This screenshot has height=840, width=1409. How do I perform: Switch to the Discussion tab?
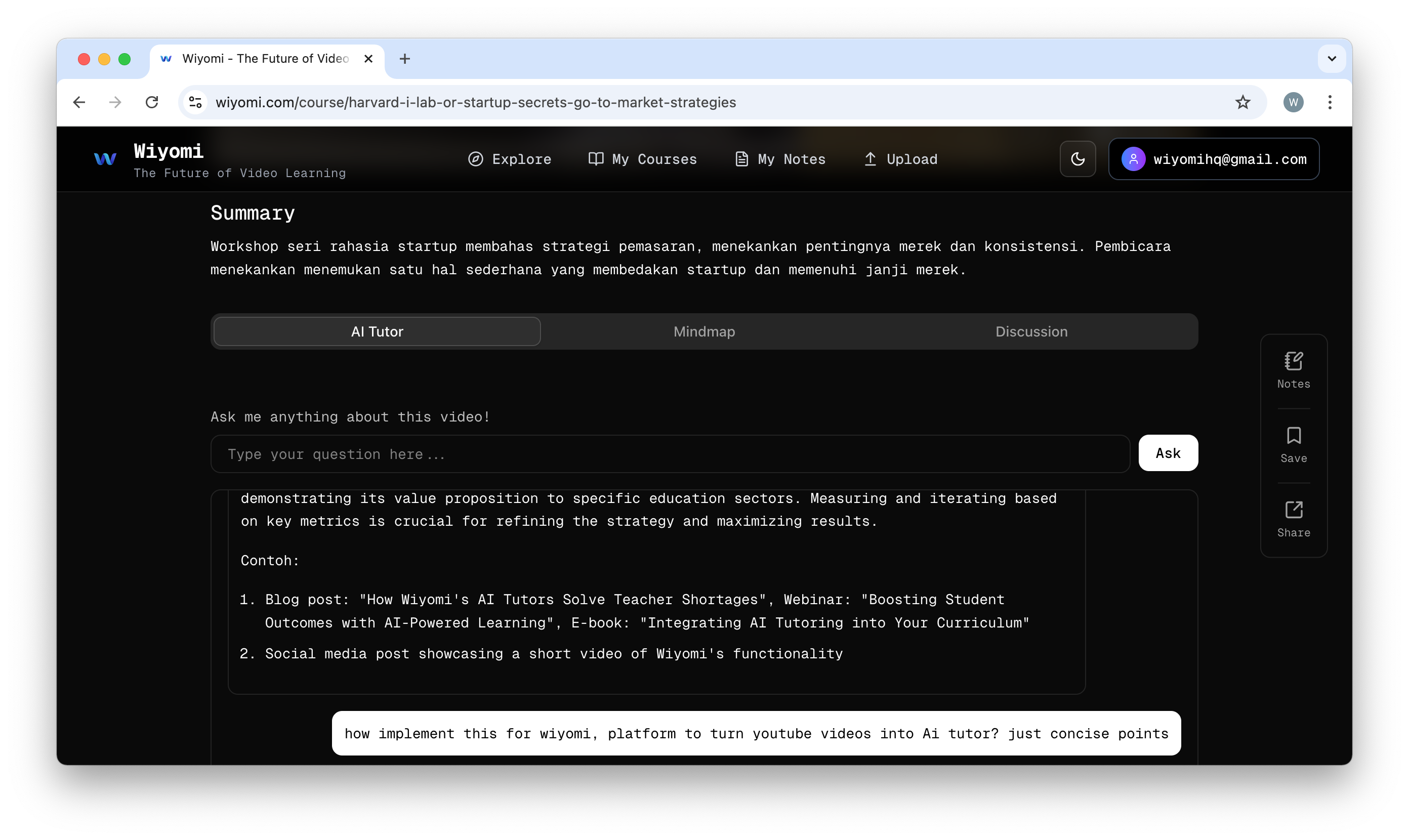[1031, 331]
